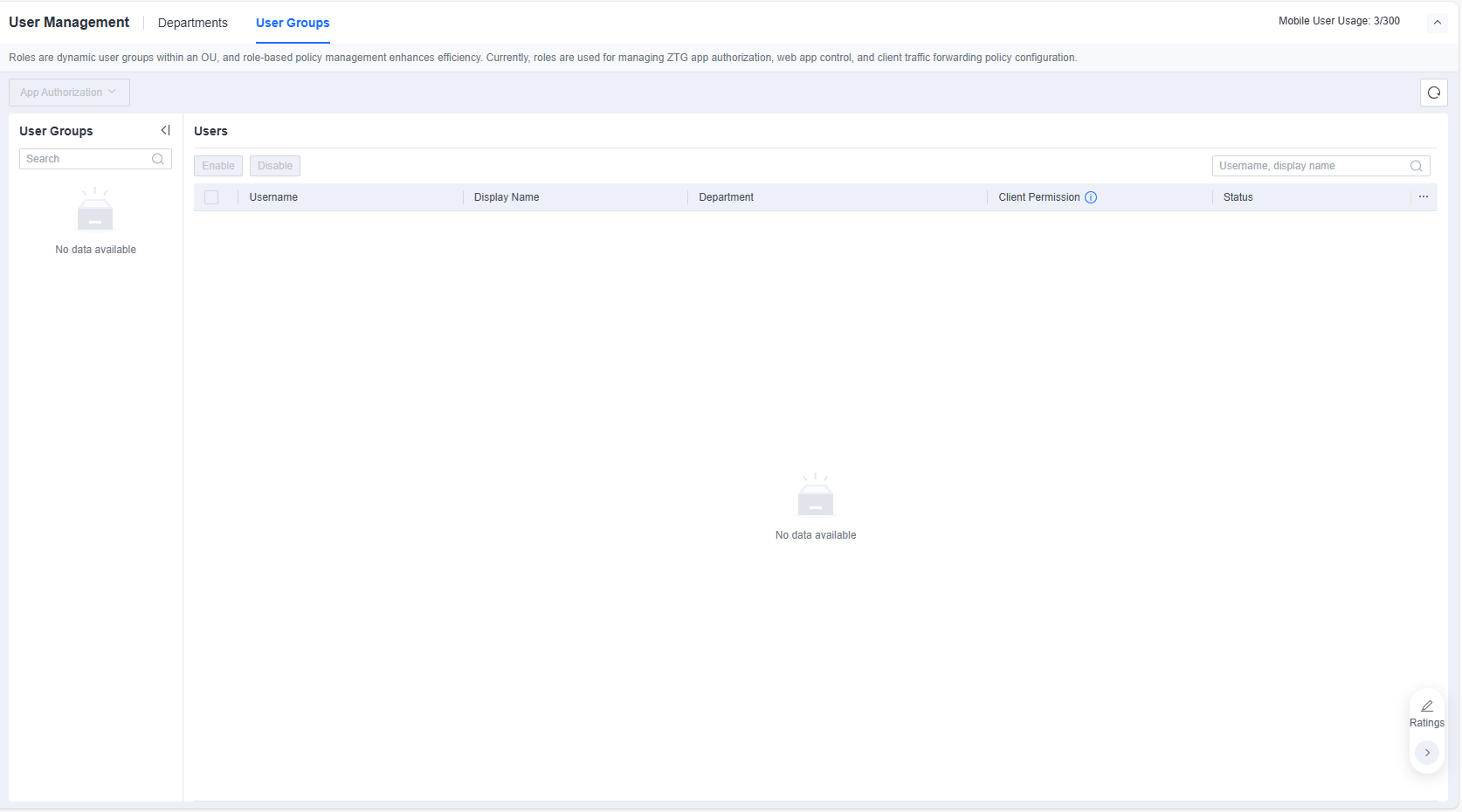Click the Users section heading
The height and width of the screenshot is (812, 1462).
coord(210,131)
